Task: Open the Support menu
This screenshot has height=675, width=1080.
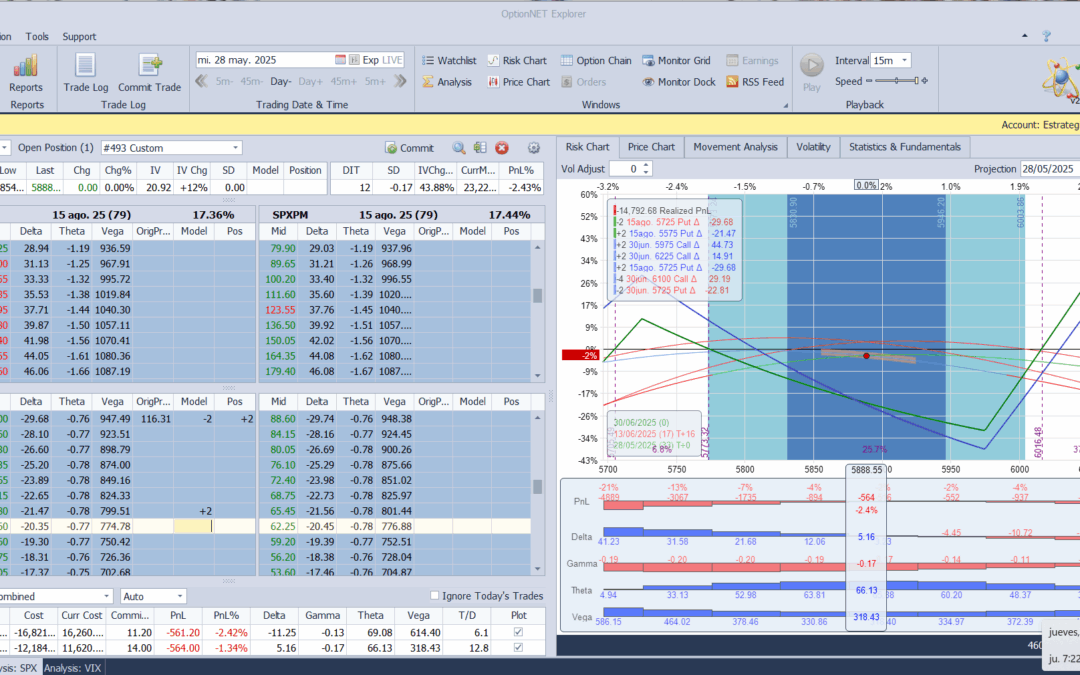Action: 79,36
